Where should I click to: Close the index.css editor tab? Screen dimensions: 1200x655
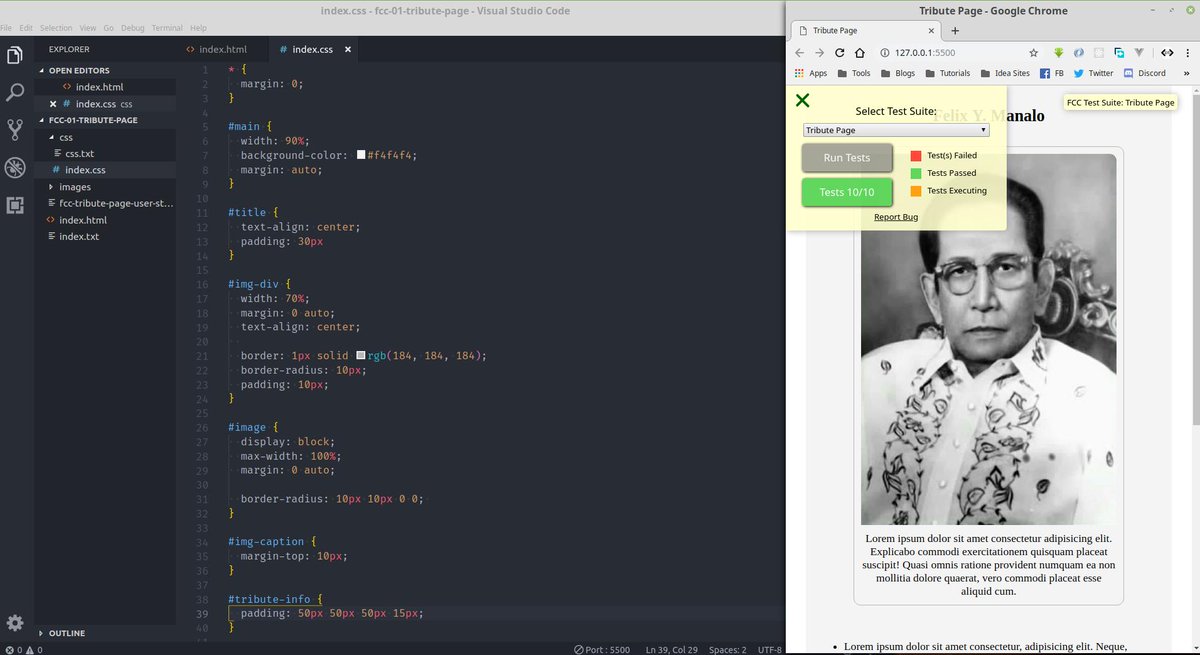(x=347, y=49)
